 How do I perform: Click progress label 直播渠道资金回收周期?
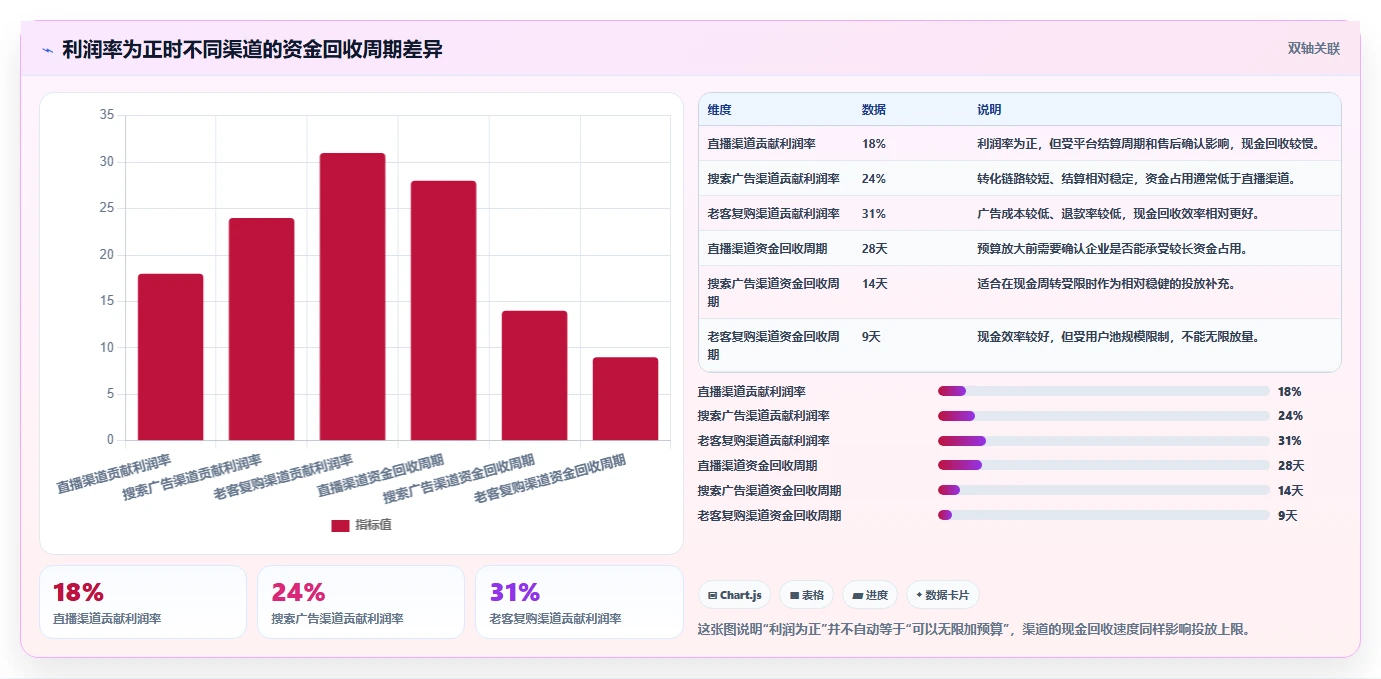(x=757, y=465)
